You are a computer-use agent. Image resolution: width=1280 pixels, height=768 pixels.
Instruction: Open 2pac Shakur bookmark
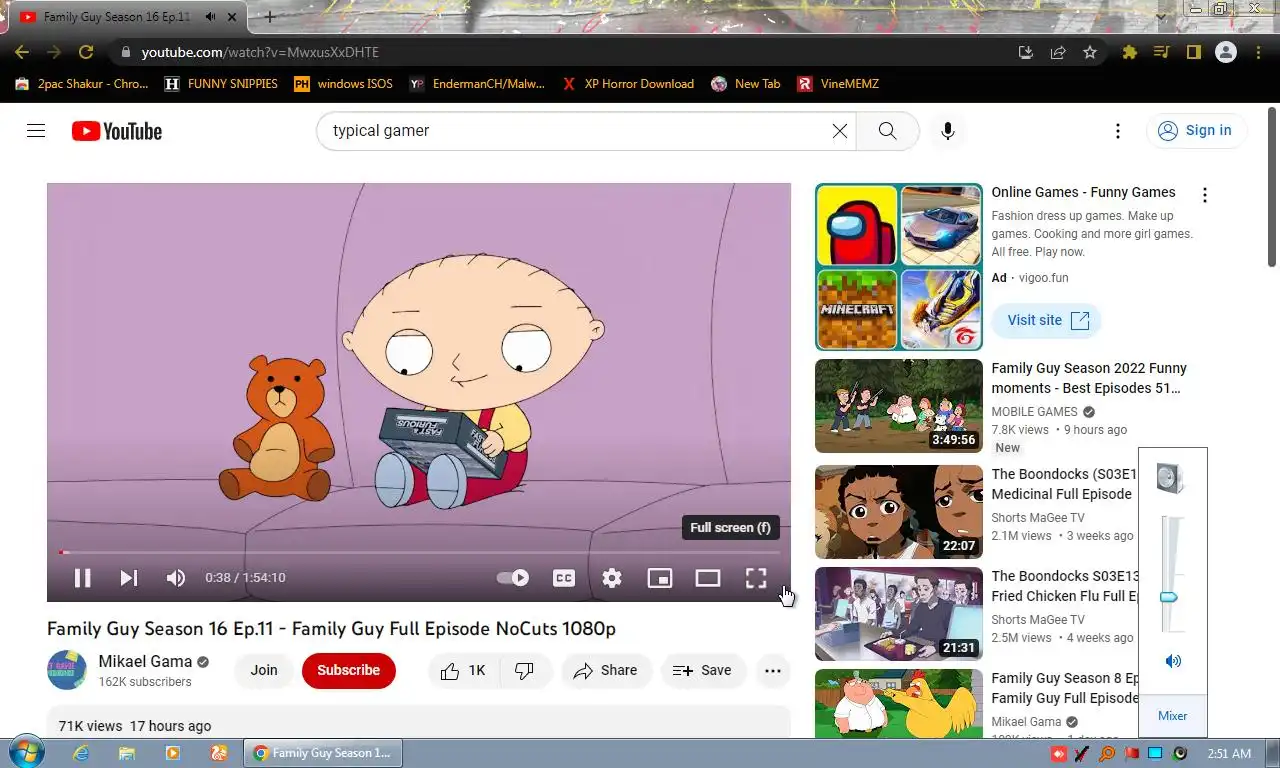point(82,84)
